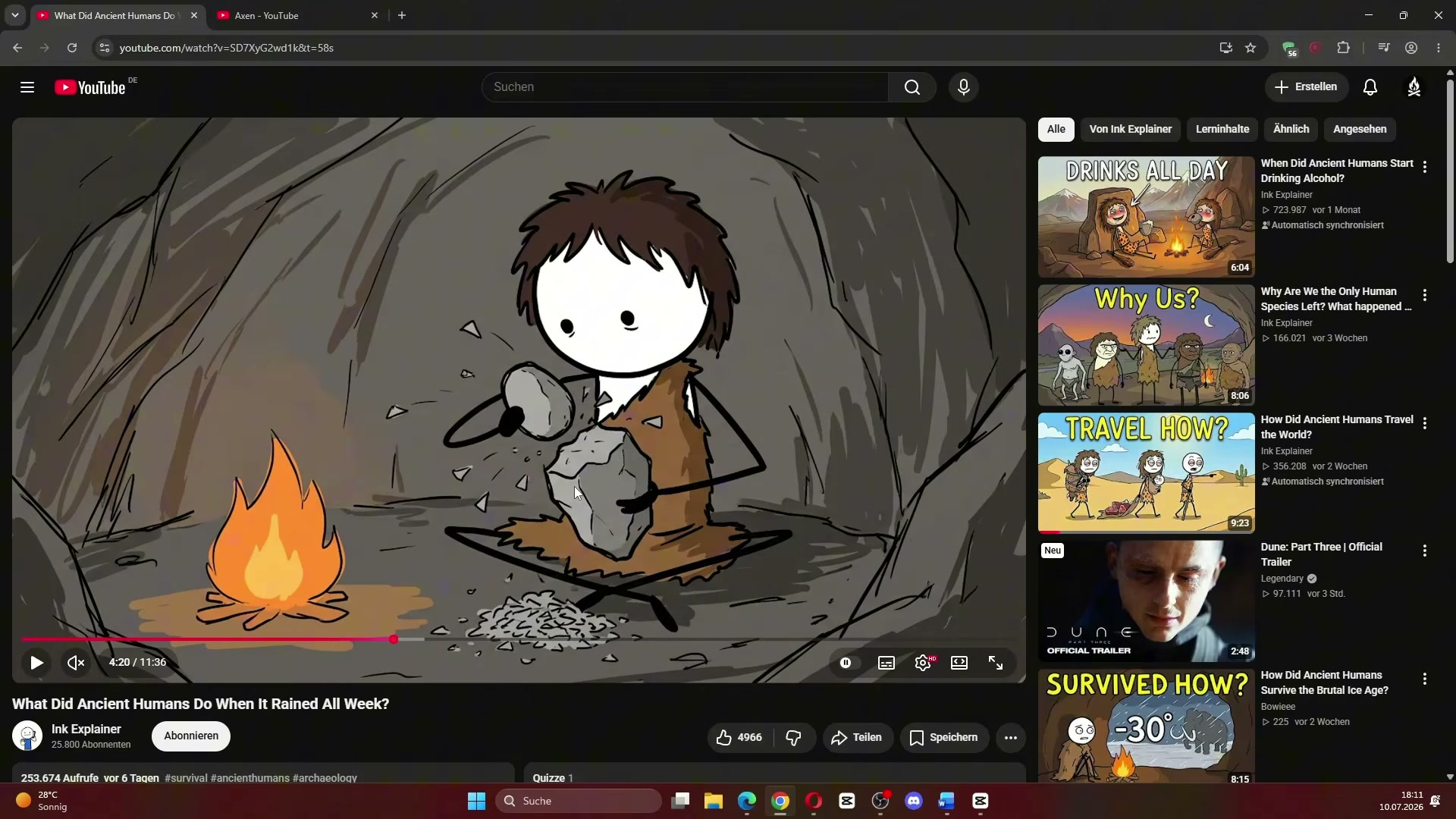
Task: Enter full screen mode
Action: (996, 663)
